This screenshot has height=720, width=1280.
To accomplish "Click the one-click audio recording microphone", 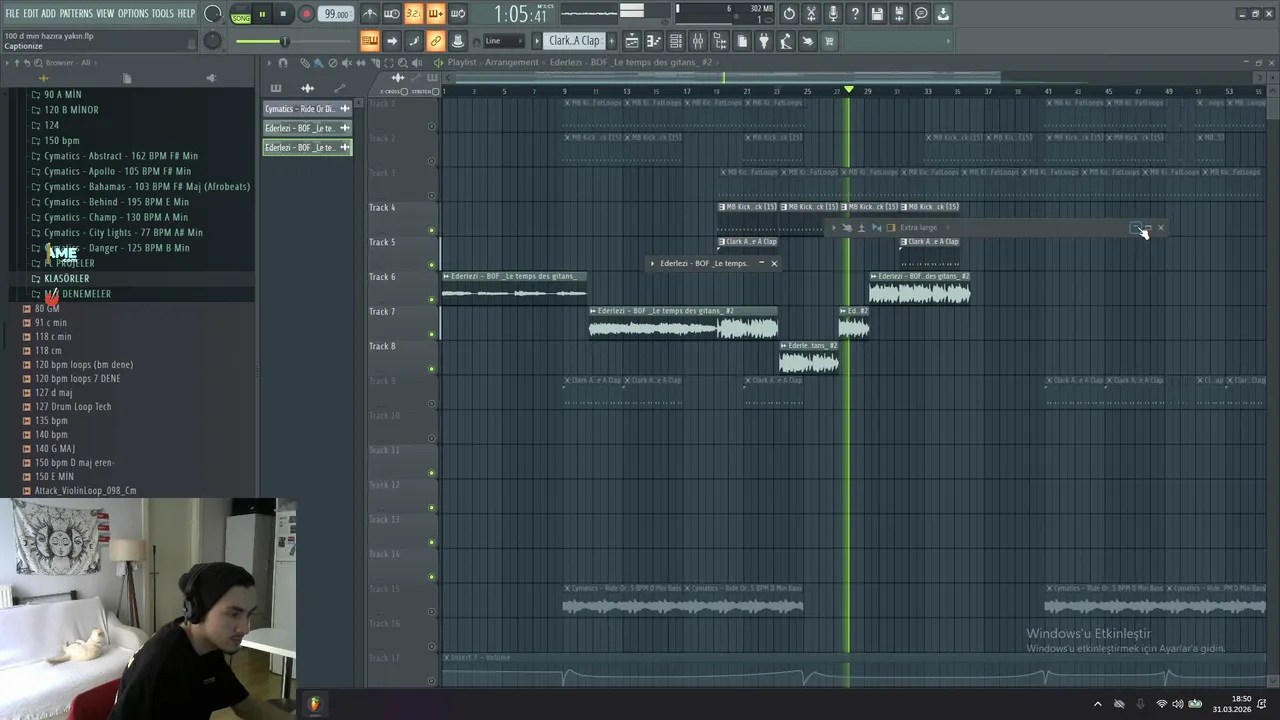I will (x=833, y=14).
